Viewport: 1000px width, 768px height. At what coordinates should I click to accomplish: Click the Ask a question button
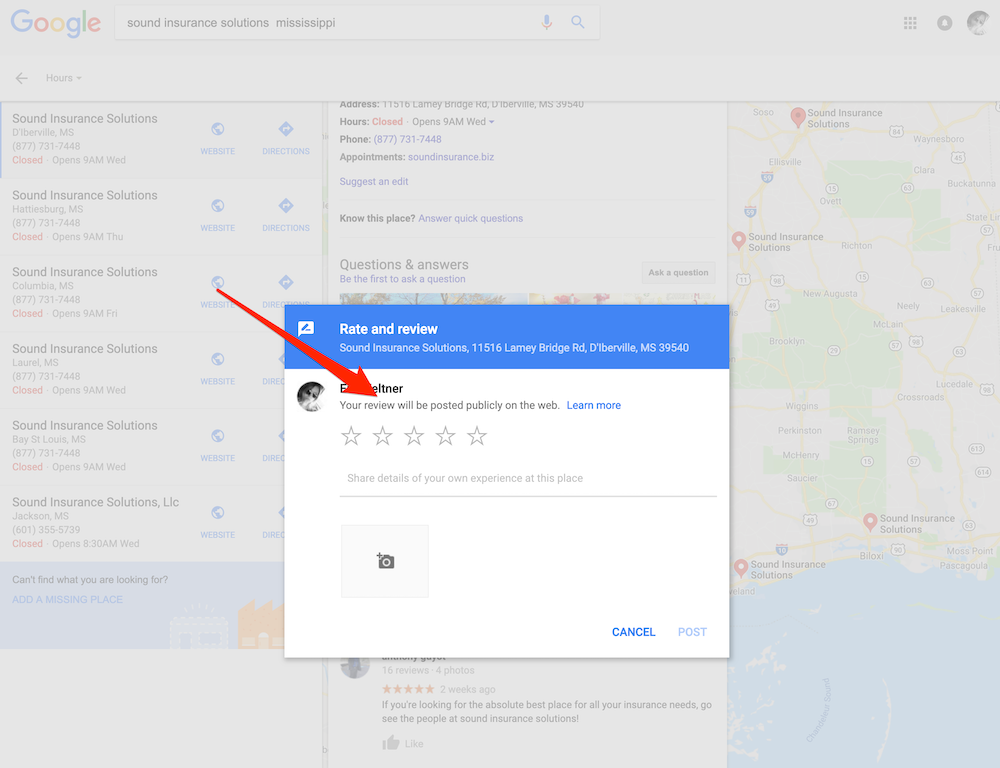tap(679, 272)
